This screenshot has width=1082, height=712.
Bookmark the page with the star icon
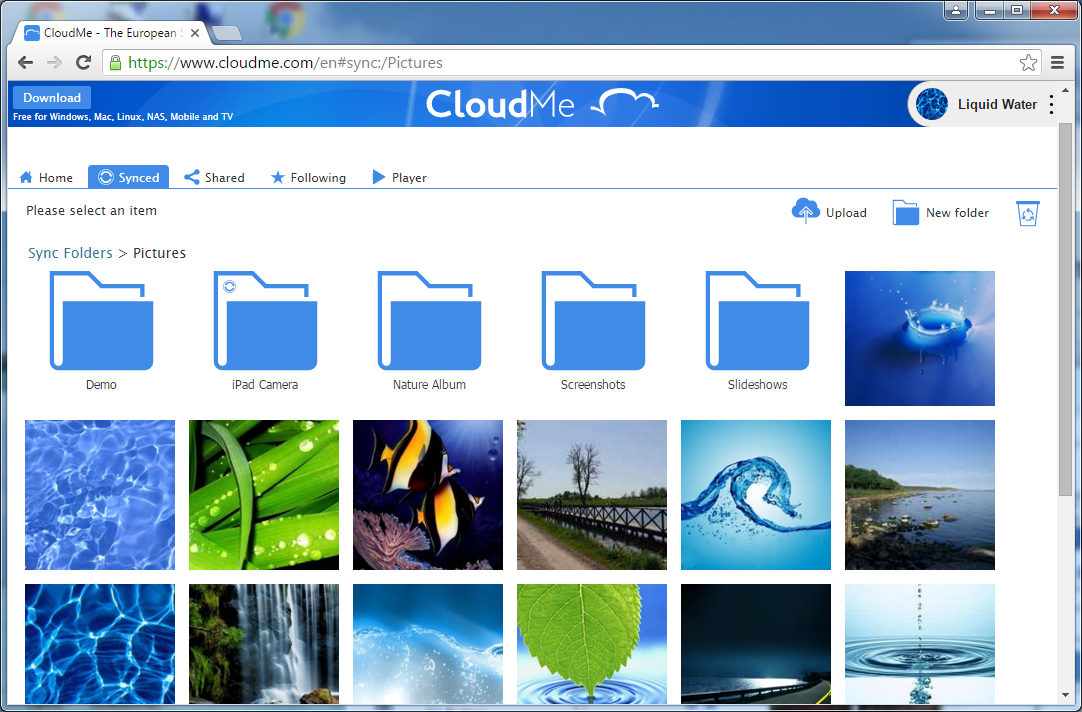click(1028, 62)
